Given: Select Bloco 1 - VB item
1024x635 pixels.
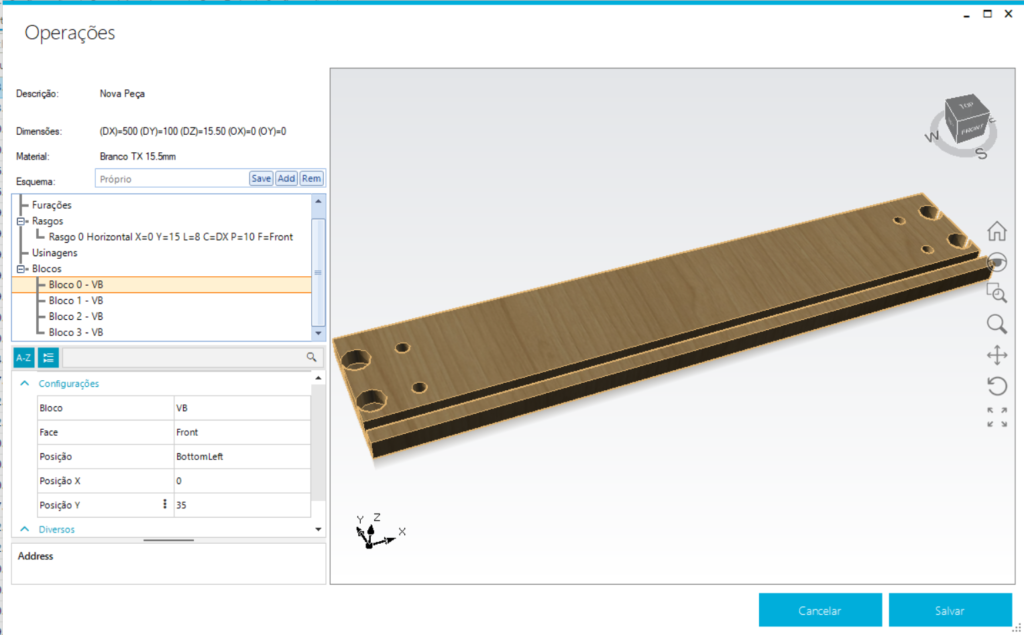Looking at the screenshot, I should click(x=76, y=301).
